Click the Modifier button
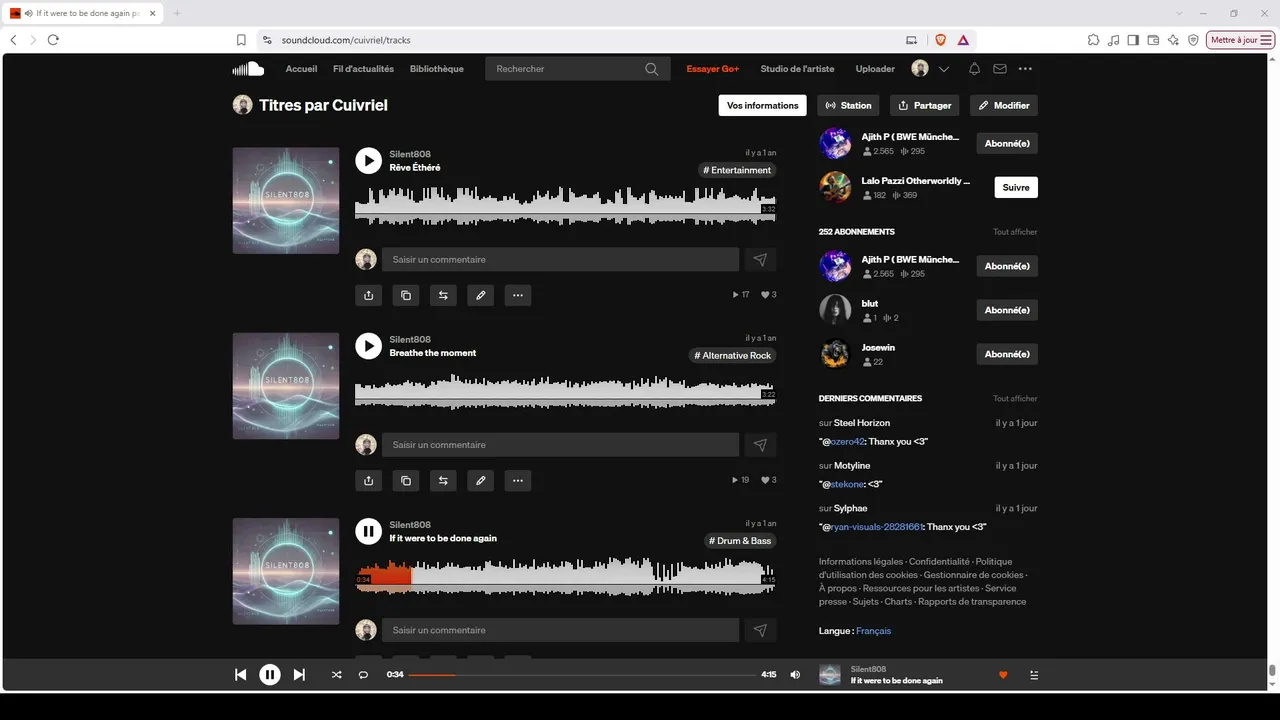Viewport: 1280px width, 720px height. [x=1004, y=105]
